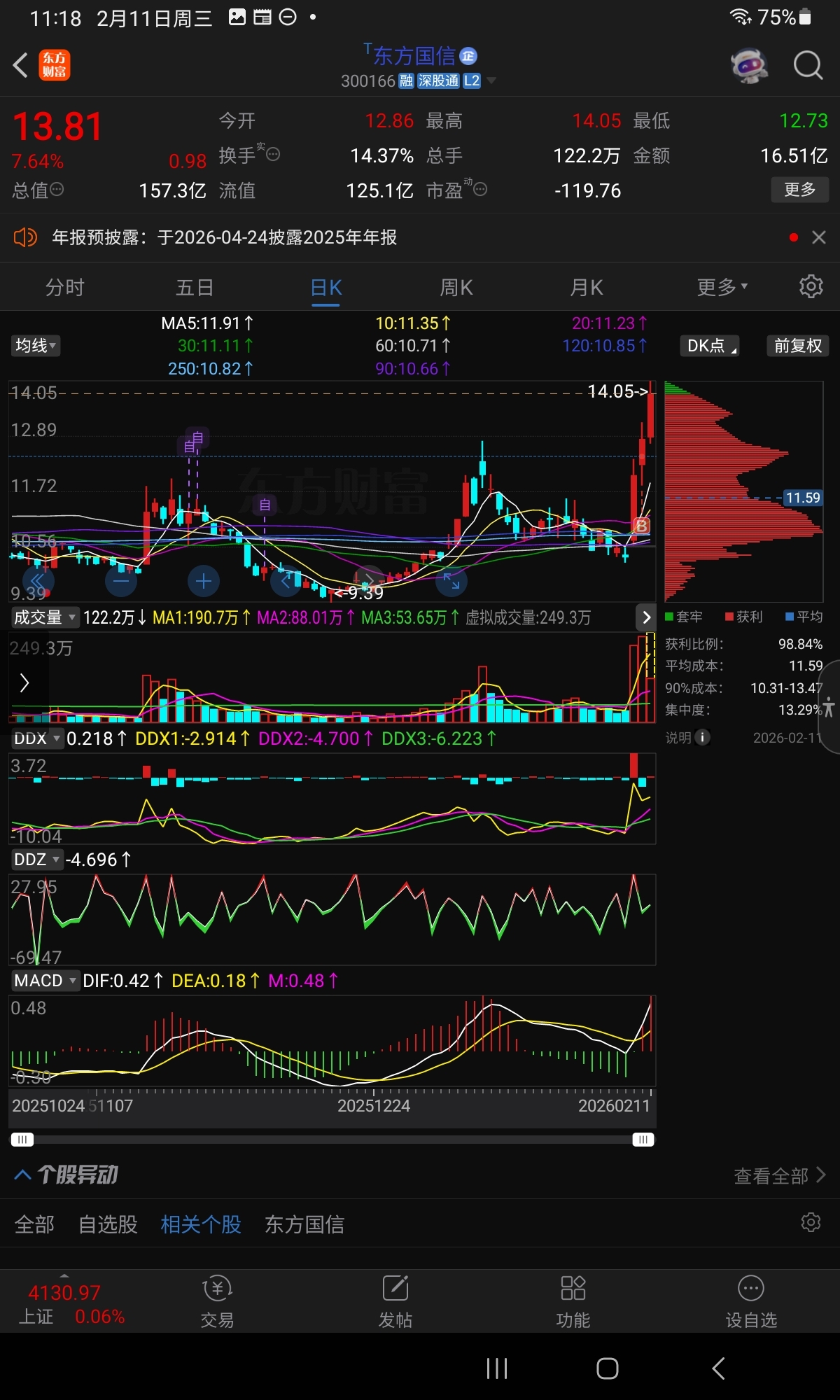The image size is (840, 1400).
Task: Switch to 分时 chart tab
Action: pos(65,288)
